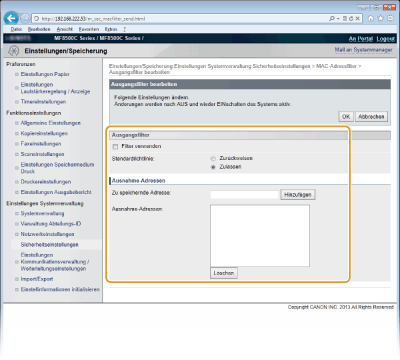Click inside the Ausnahme-Adressen list box
The width and height of the screenshot is (400, 360).
click(260, 236)
